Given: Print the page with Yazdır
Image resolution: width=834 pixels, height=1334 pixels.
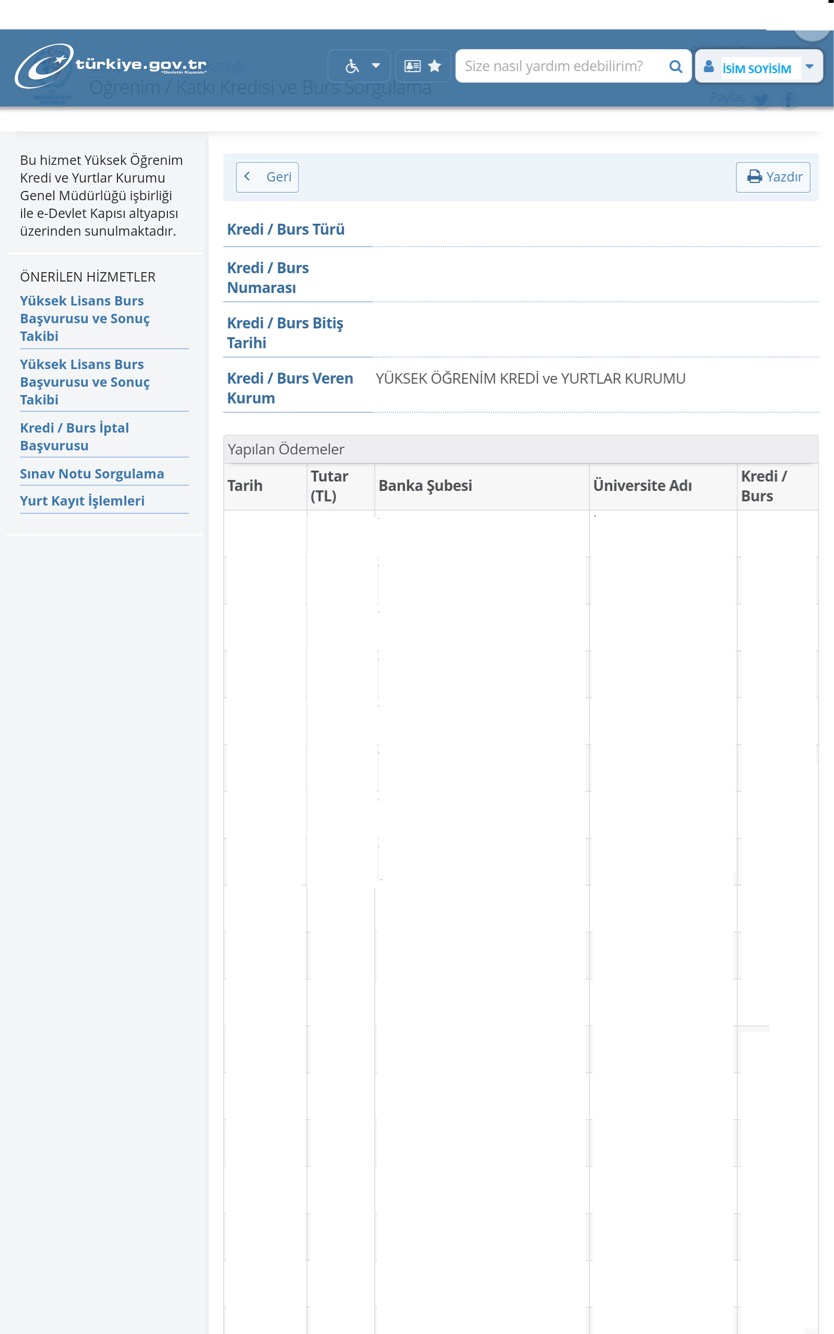Looking at the screenshot, I should (773, 177).
